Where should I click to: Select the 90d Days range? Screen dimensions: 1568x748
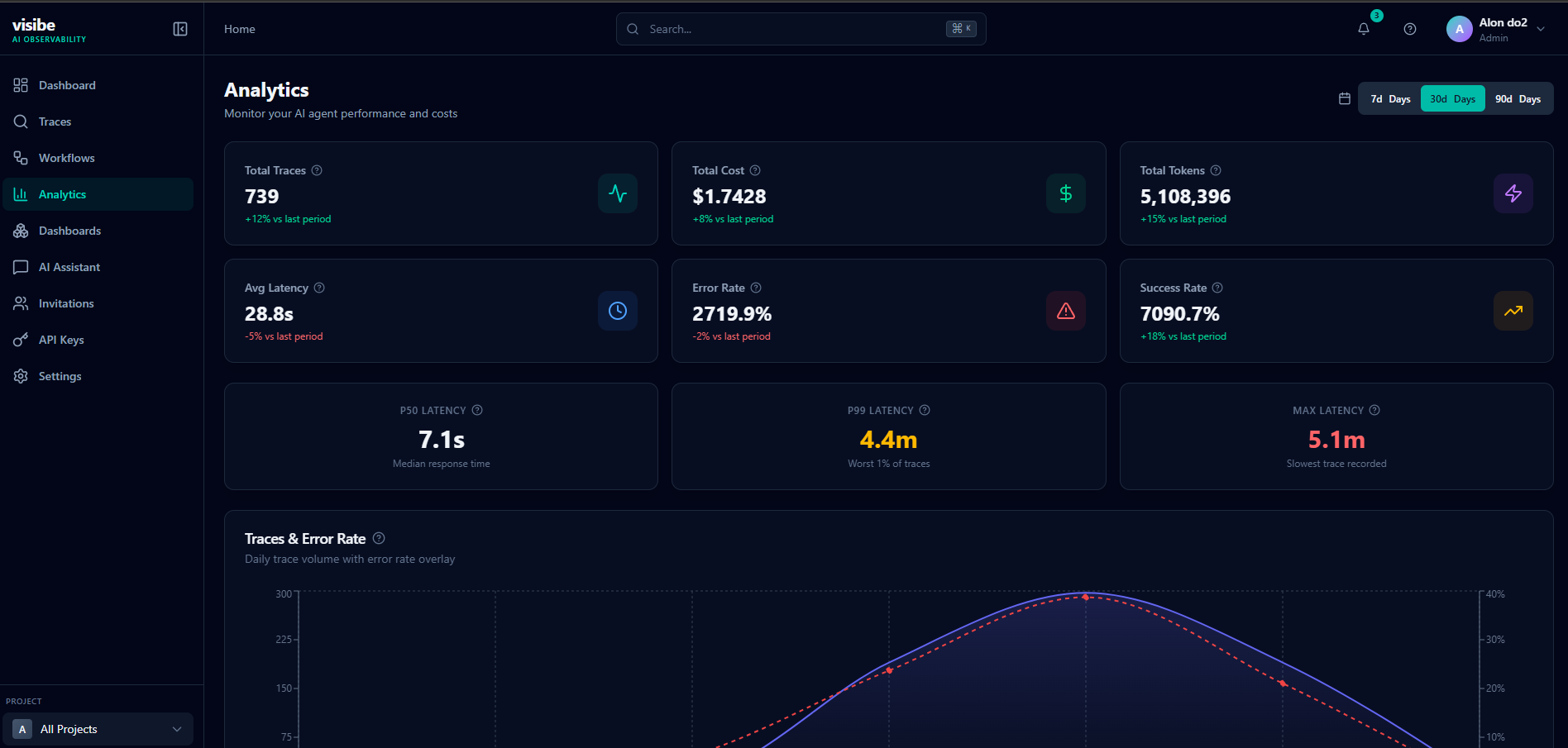1518,98
